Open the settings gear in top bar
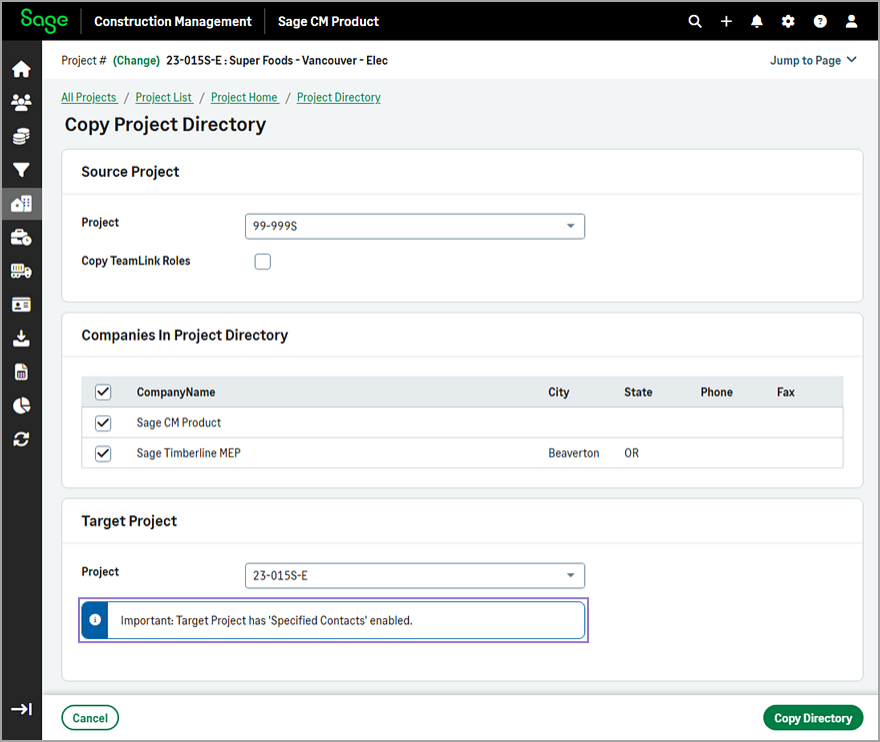 coord(789,21)
